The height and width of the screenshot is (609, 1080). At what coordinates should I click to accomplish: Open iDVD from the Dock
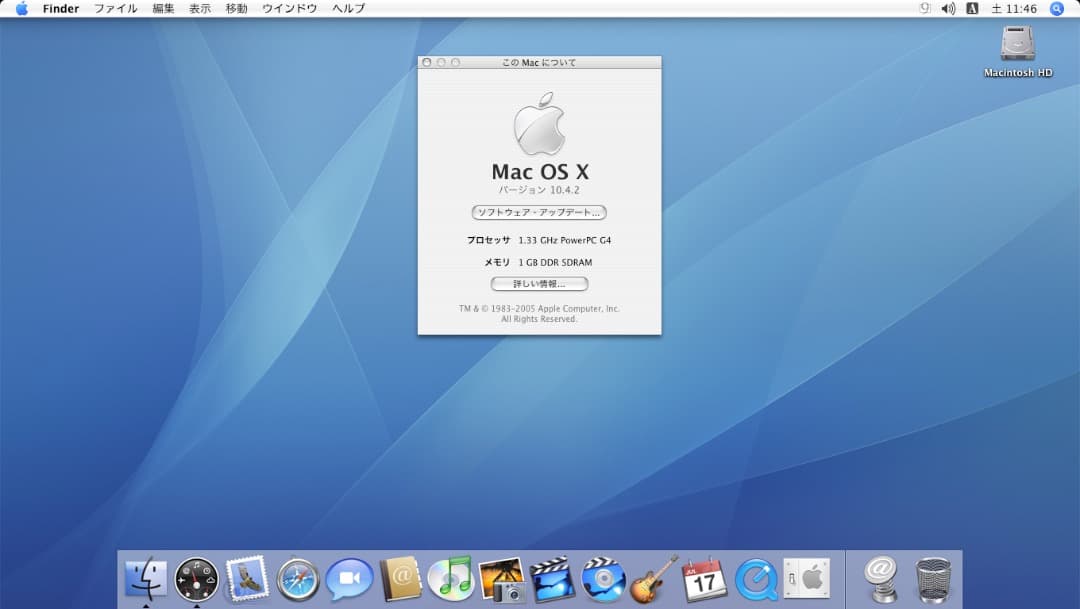(x=602, y=578)
